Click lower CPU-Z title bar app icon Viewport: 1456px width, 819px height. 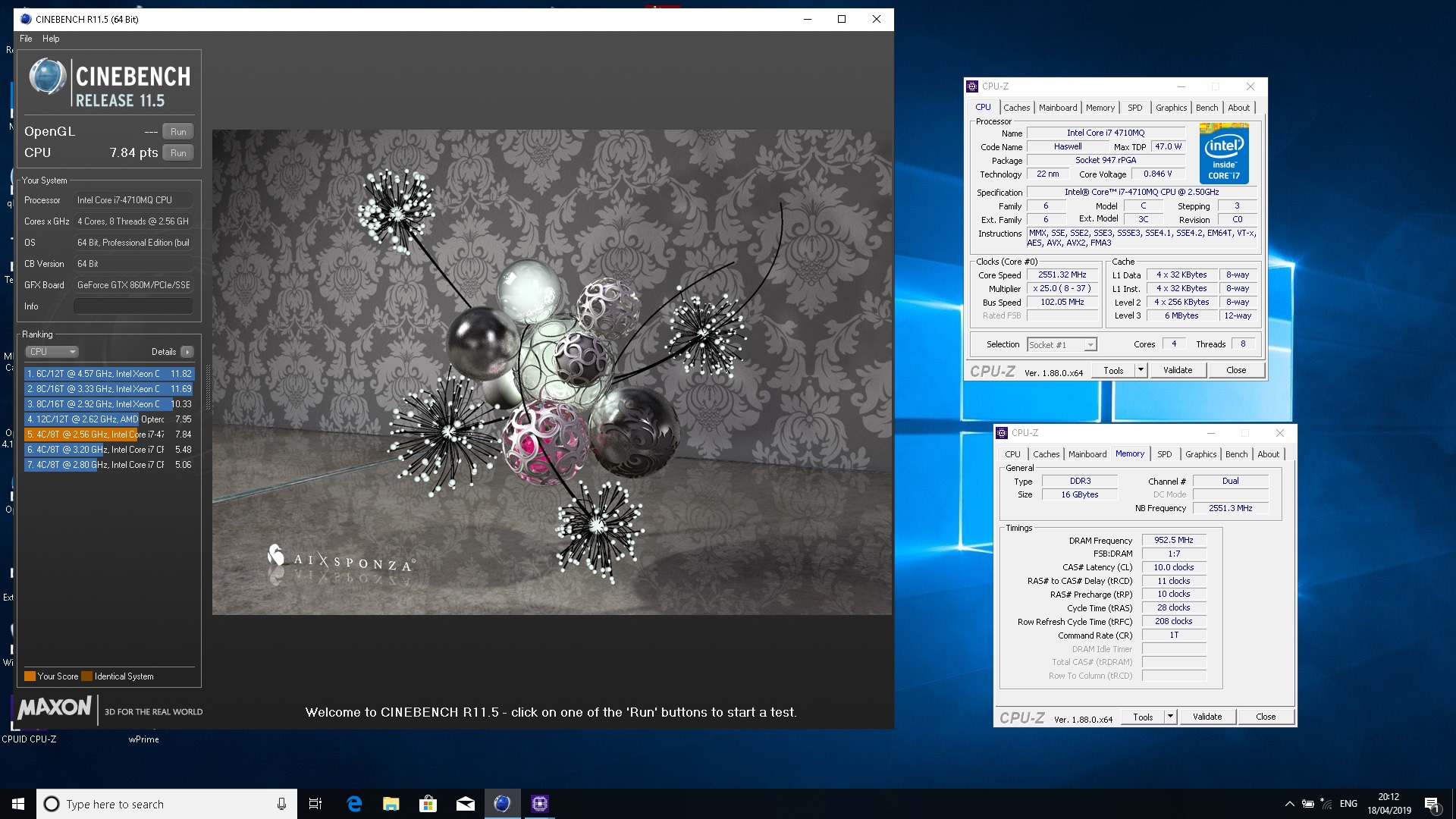tap(1002, 433)
